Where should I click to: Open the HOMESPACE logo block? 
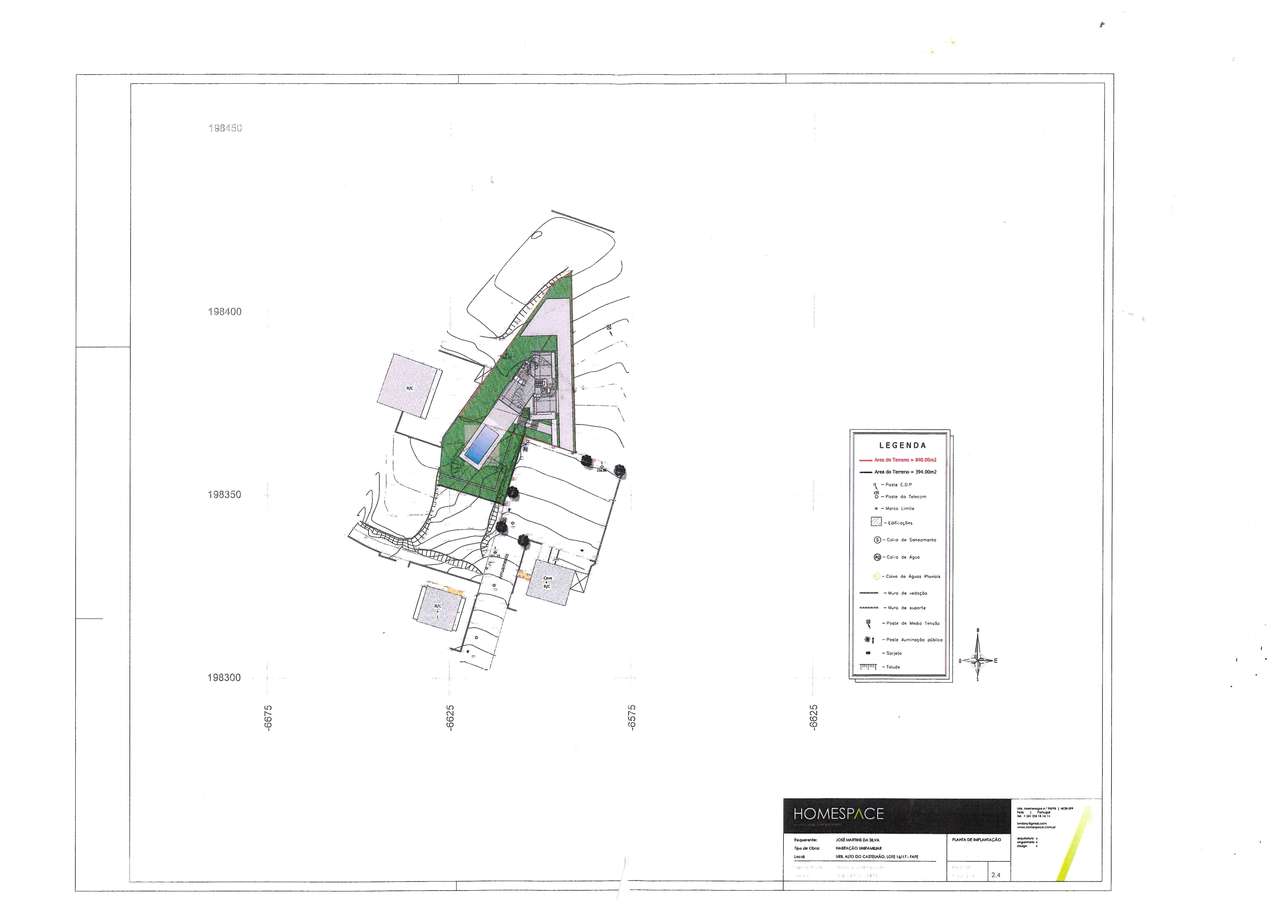(839, 813)
